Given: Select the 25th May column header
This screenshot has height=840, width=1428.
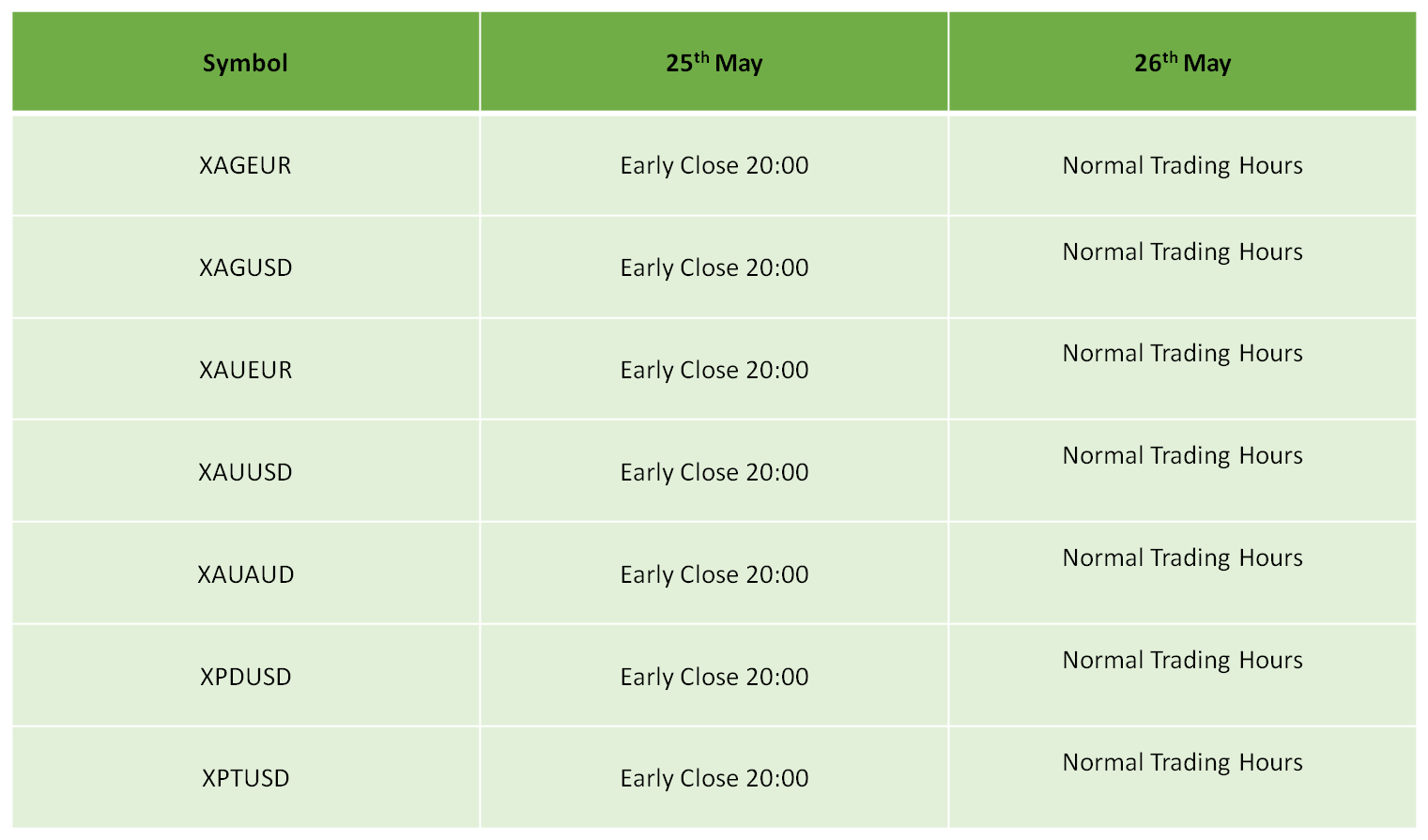Looking at the screenshot, I should coord(714,63).
